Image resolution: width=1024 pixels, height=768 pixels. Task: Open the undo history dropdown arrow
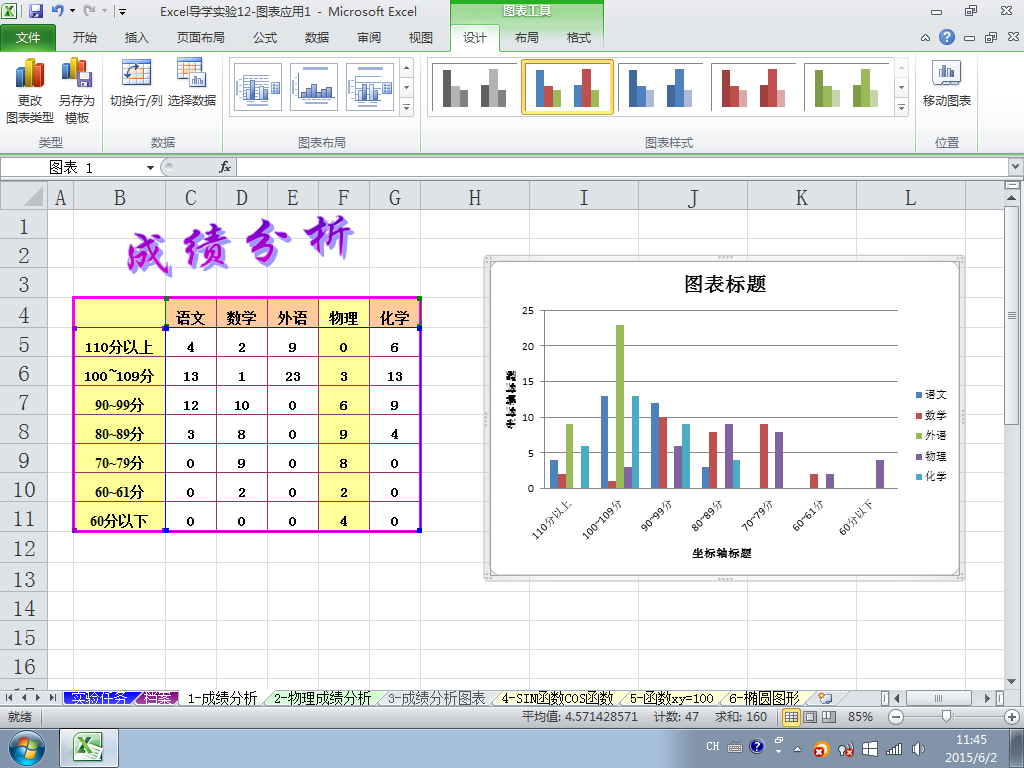[72, 11]
